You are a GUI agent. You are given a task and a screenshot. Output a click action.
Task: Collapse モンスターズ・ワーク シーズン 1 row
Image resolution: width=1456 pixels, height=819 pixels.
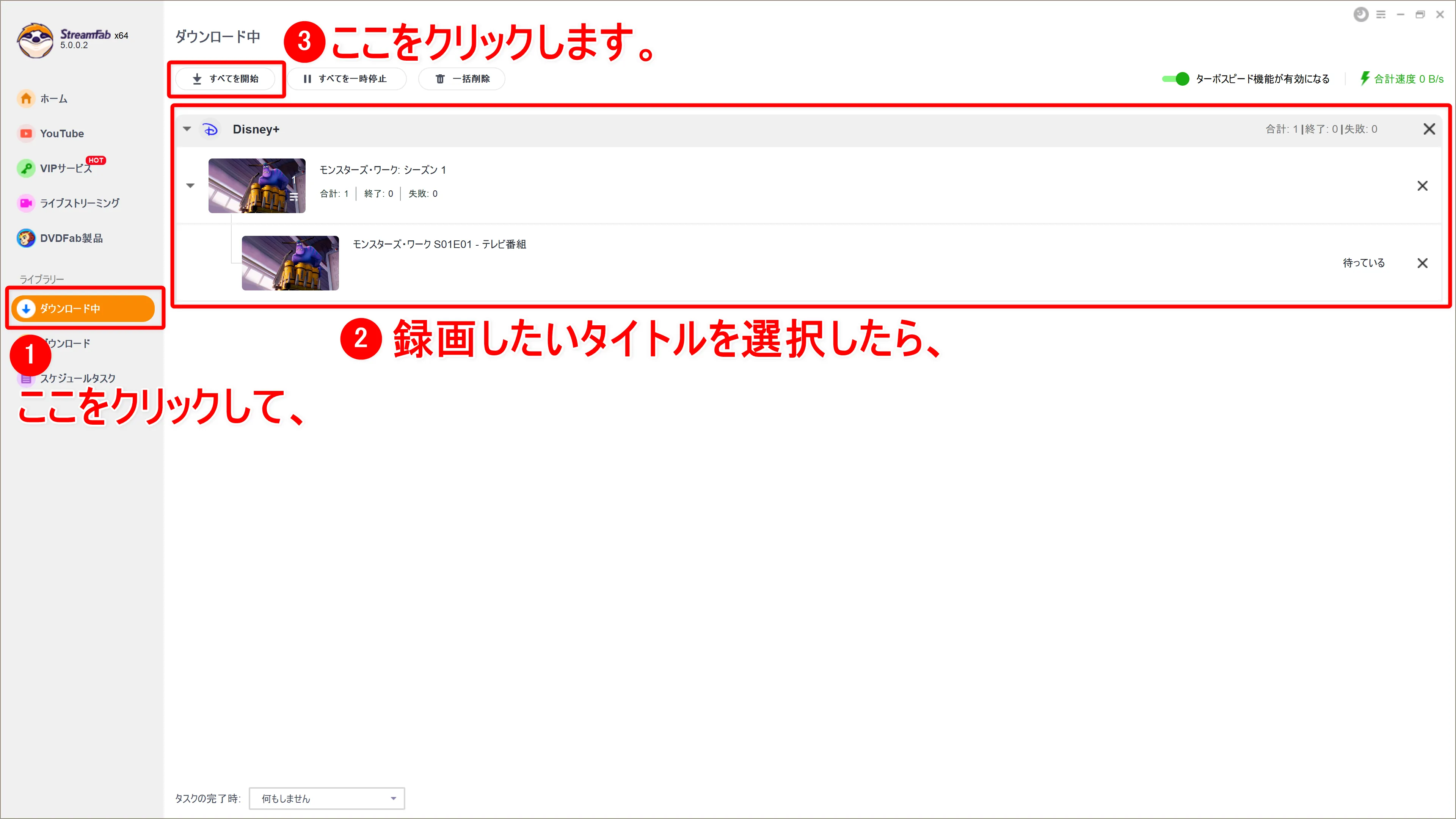(x=190, y=185)
